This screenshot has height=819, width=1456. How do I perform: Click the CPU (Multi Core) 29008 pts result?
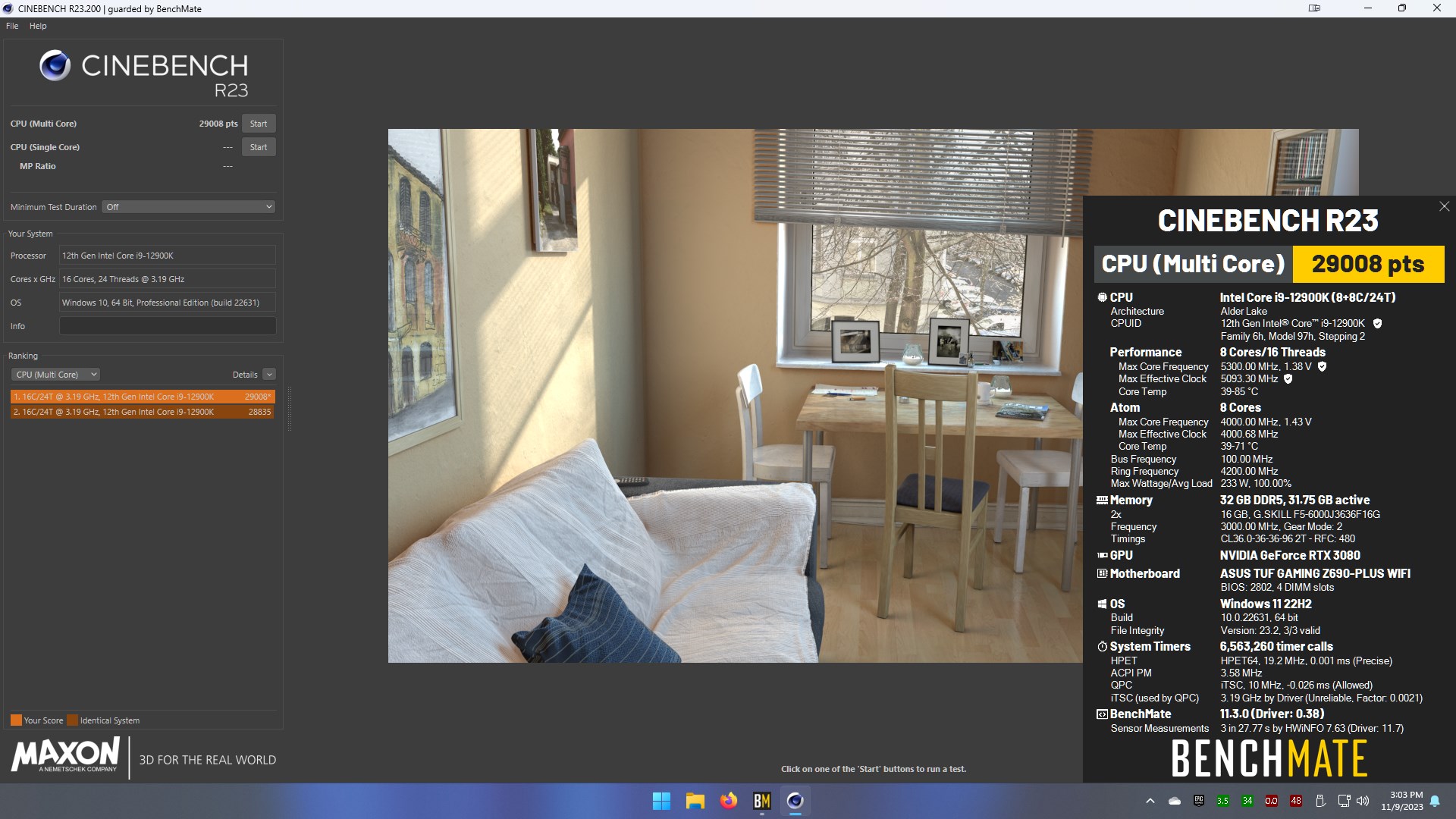(x=218, y=124)
